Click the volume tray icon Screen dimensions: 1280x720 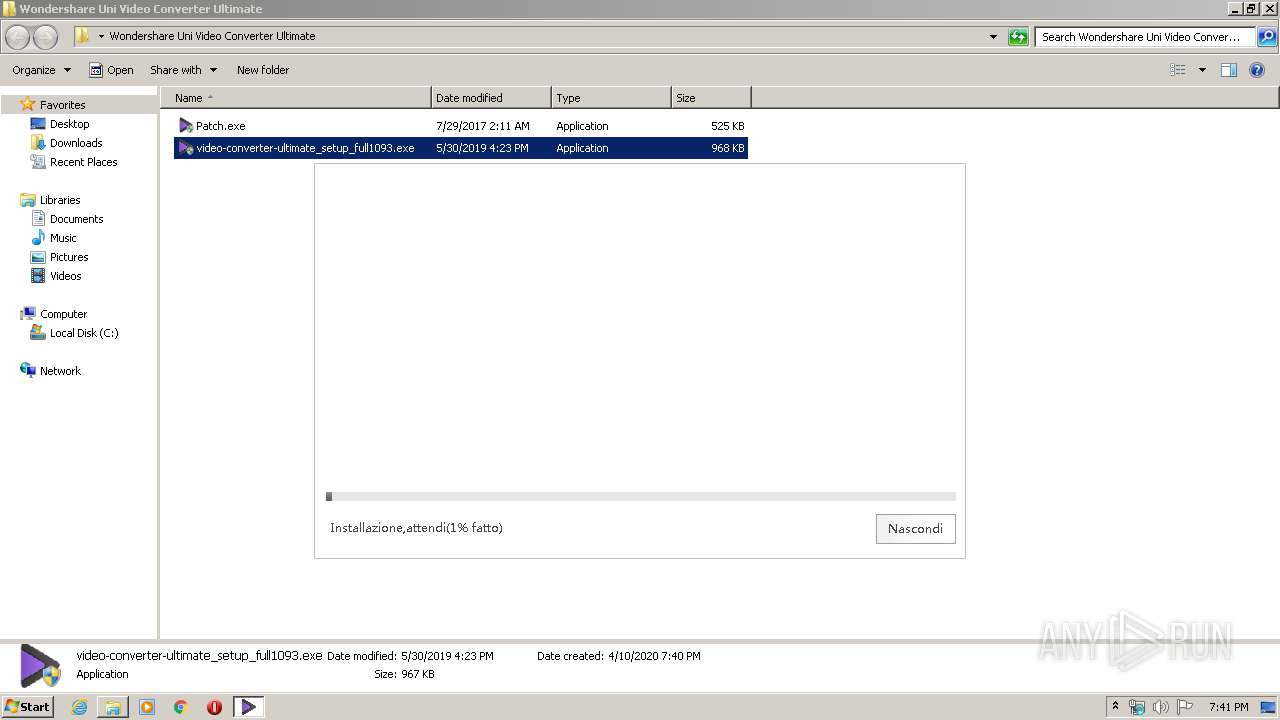1161,707
